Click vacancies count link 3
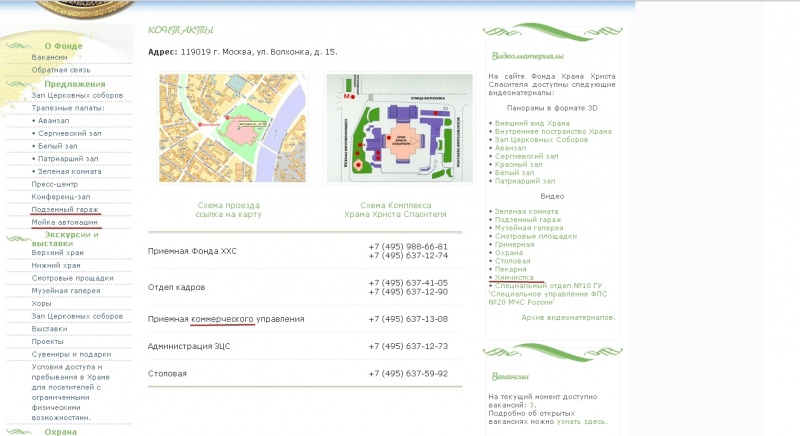 tap(532, 405)
